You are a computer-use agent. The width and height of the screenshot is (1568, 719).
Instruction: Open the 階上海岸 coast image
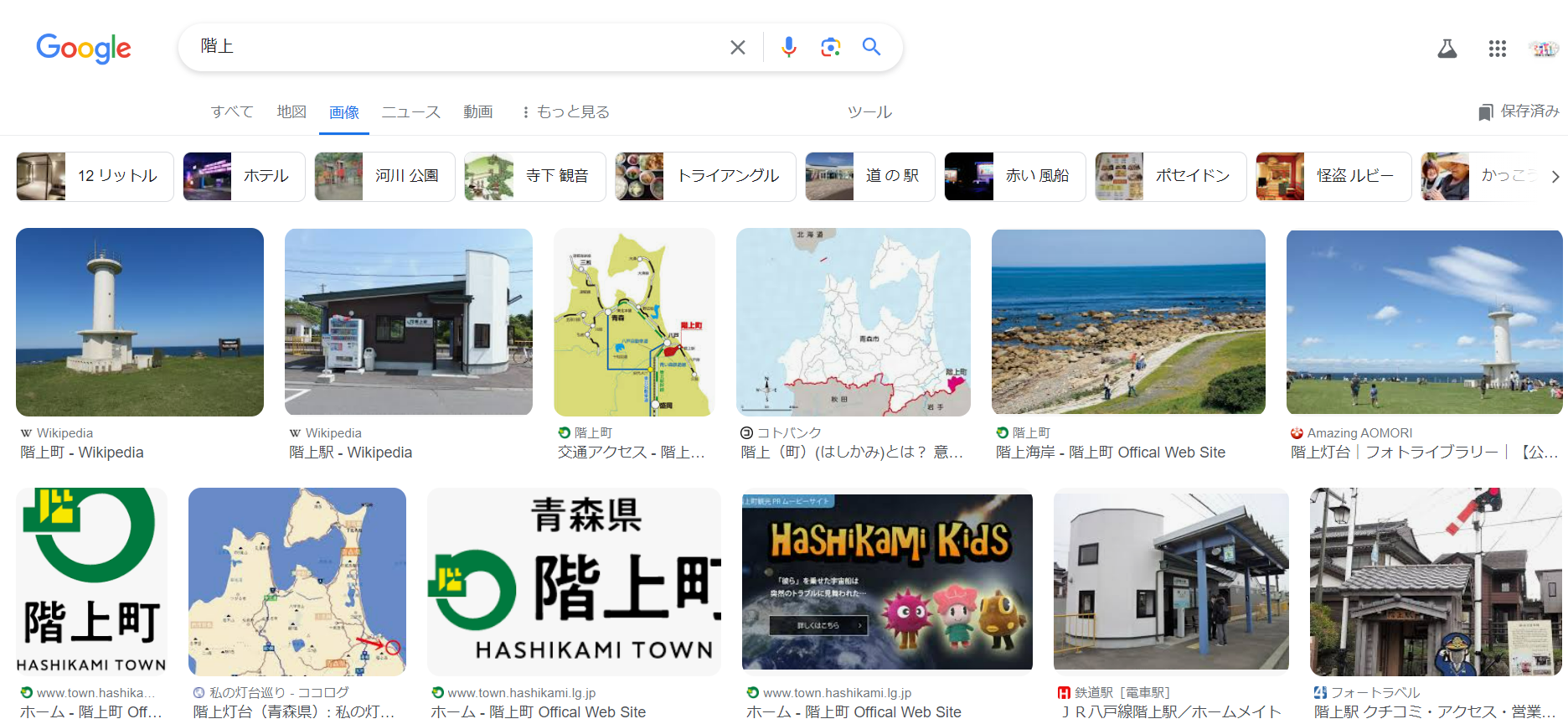tap(1128, 322)
